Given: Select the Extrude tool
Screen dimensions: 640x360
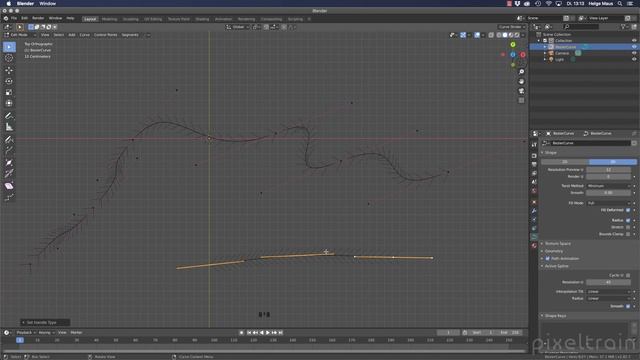Looking at the screenshot, I should pyautogui.click(x=9, y=151).
